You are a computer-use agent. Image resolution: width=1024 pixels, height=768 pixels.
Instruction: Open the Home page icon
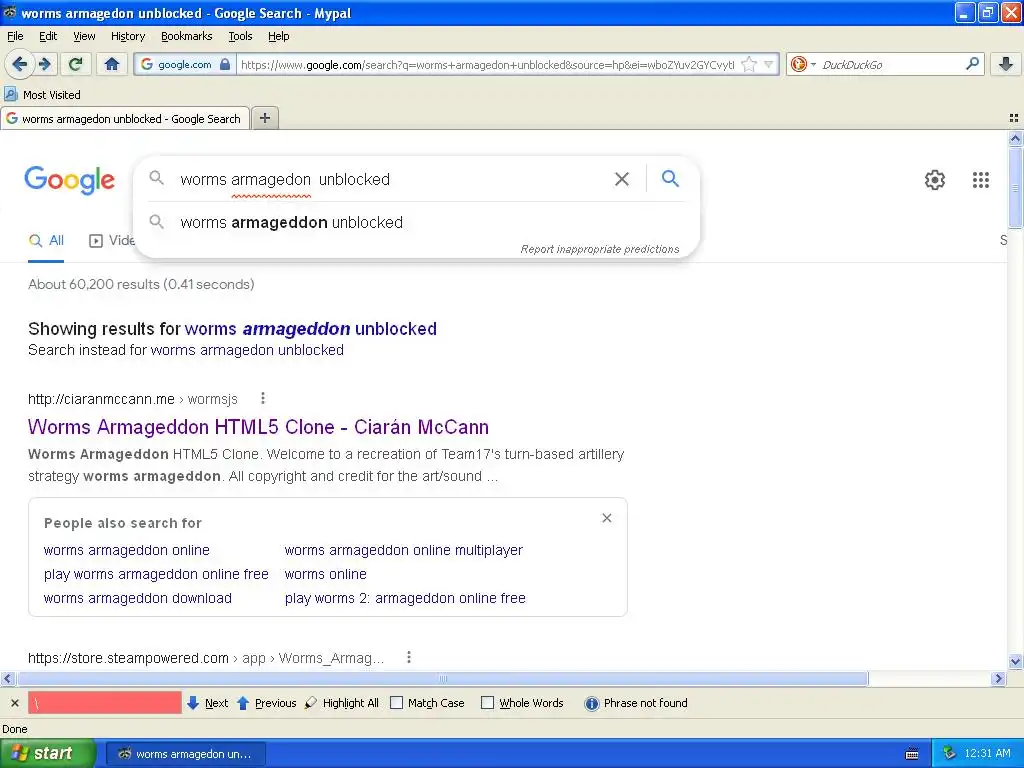tap(112, 64)
